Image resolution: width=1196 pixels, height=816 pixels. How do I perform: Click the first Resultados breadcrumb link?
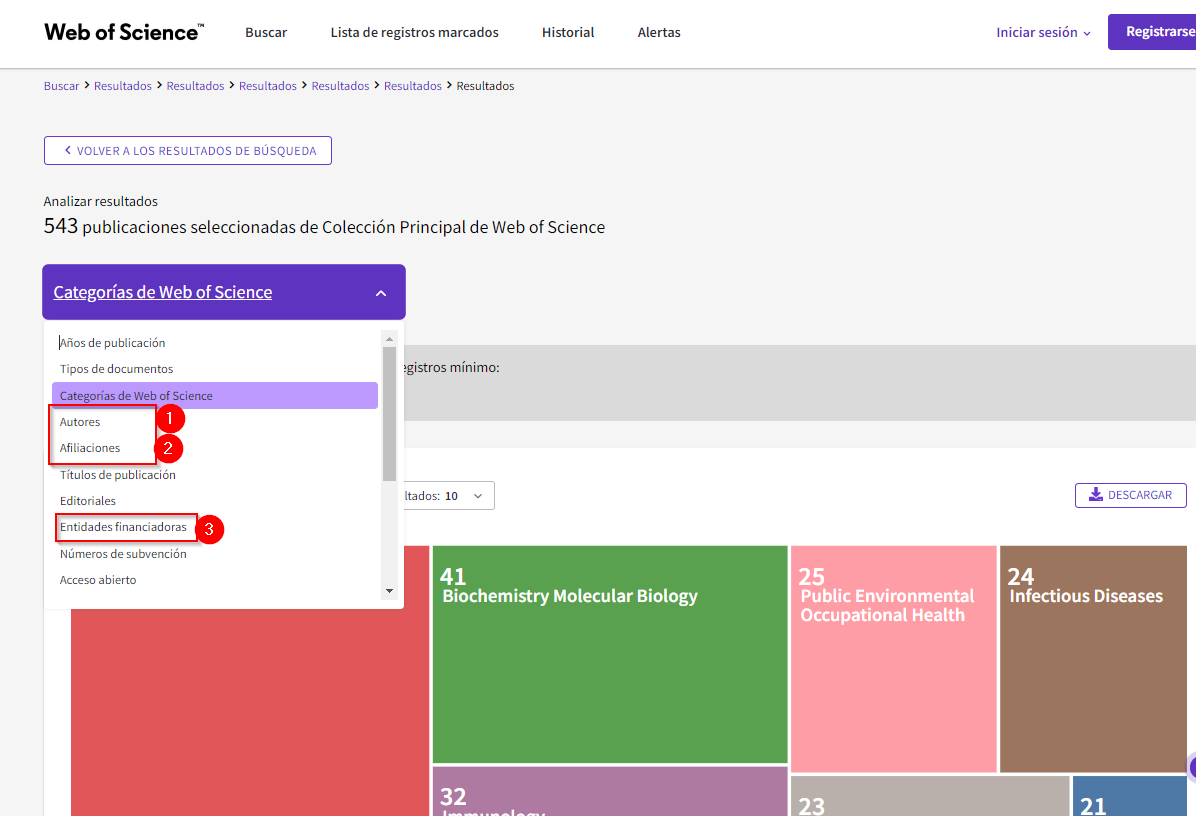pos(123,85)
